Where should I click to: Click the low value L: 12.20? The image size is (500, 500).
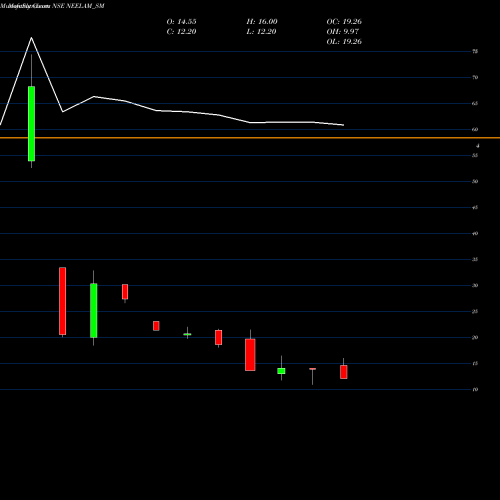click(x=261, y=32)
